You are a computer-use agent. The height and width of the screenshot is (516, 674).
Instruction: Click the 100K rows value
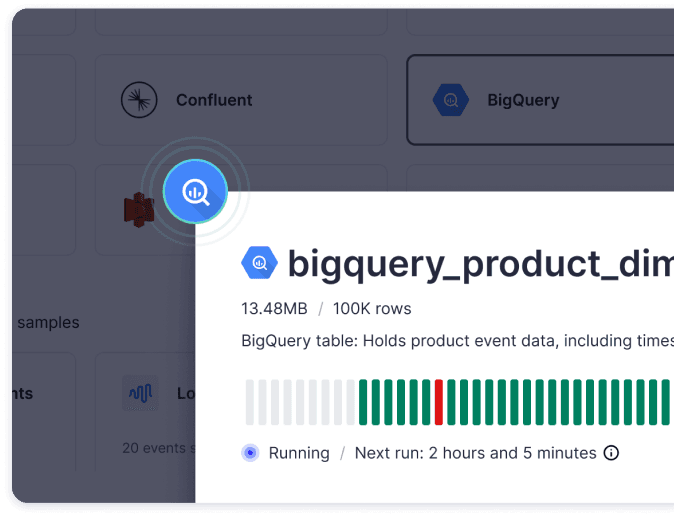[x=372, y=309]
